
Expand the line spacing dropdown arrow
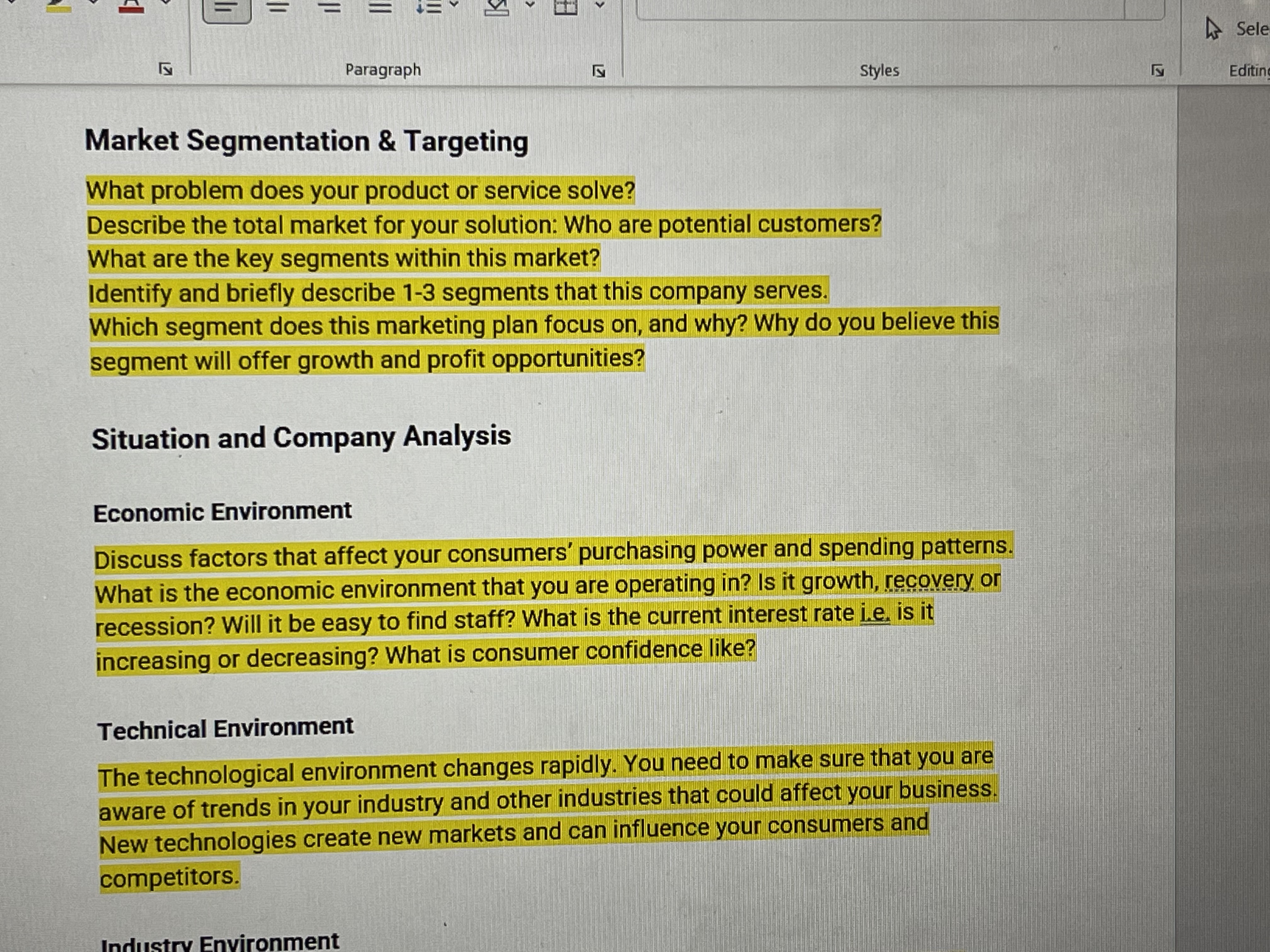pyautogui.click(x=454, y=5)
